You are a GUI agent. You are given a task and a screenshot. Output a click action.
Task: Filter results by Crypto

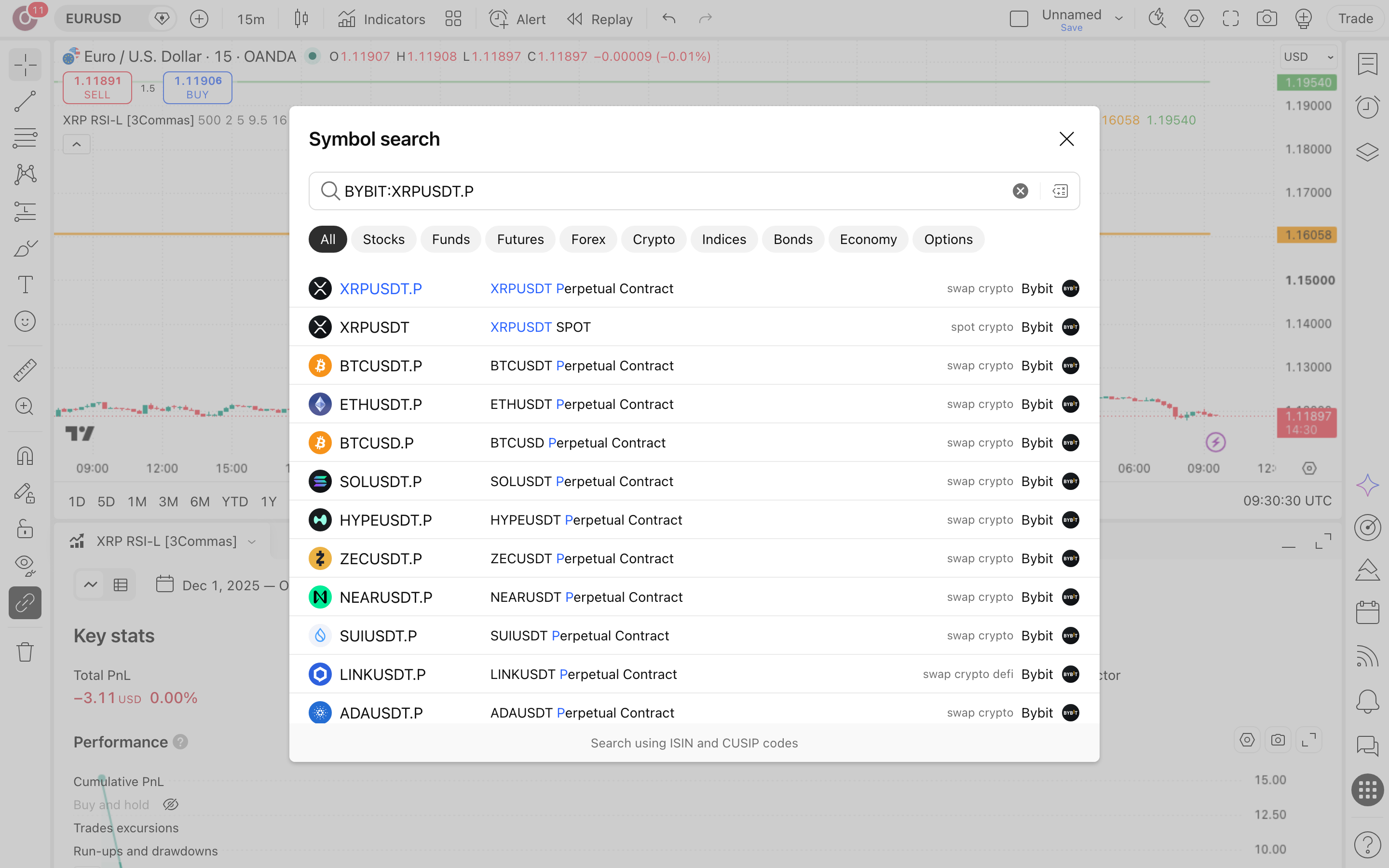coord(653,239)
